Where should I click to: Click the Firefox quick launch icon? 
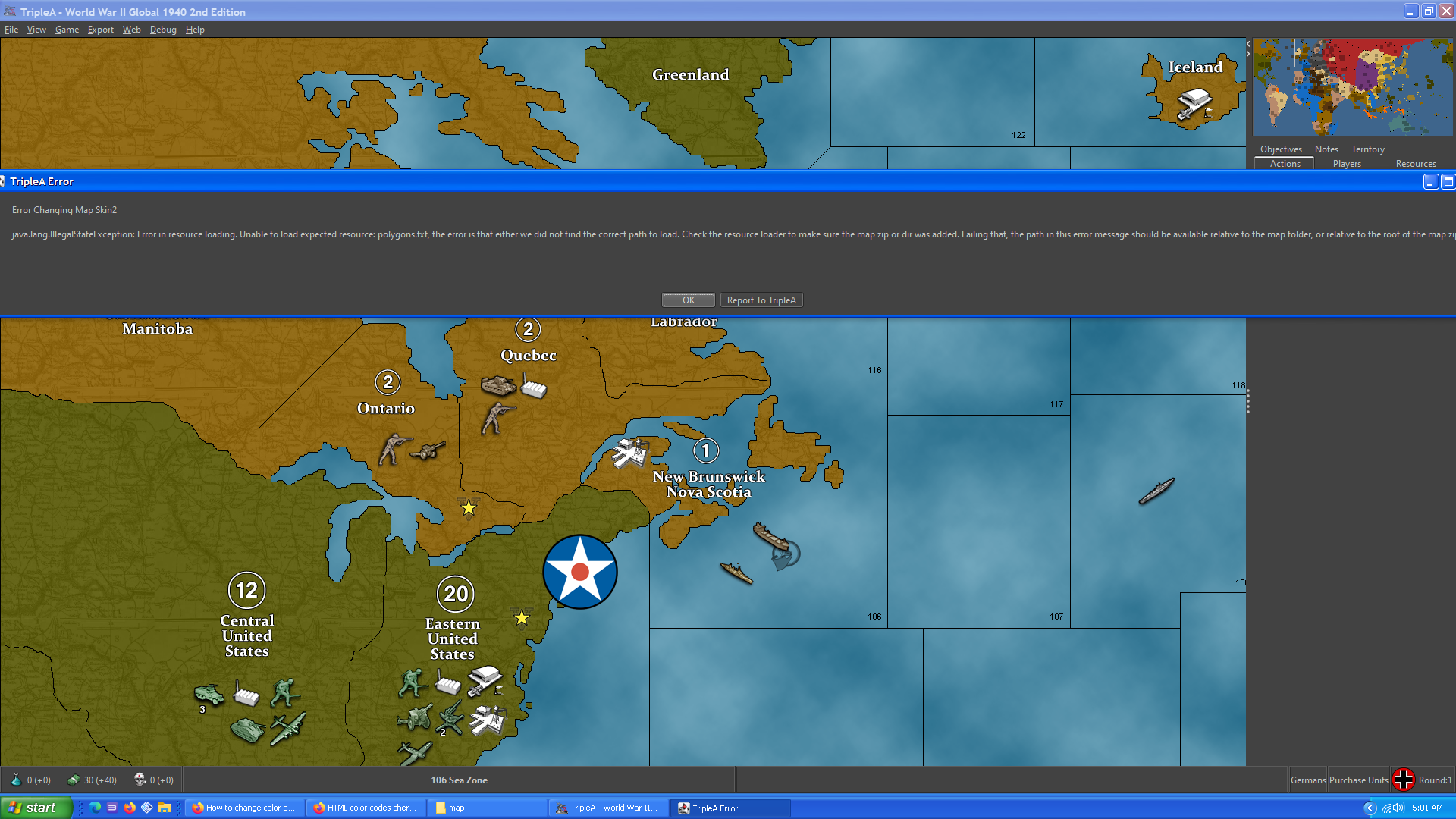click(130, 808)
